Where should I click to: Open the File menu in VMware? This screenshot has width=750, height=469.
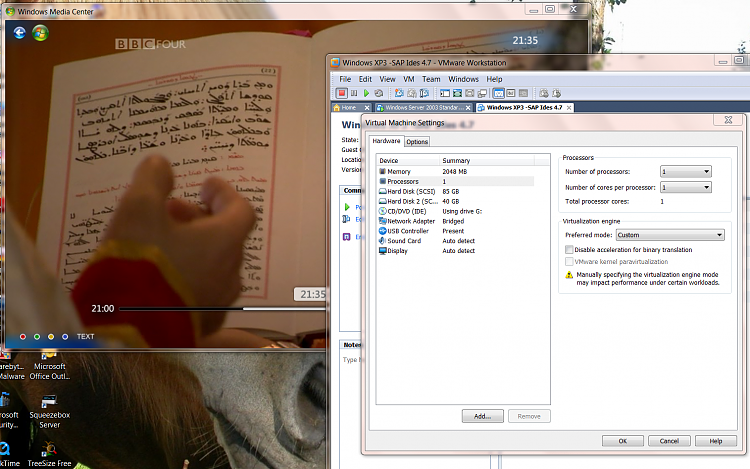coord(345,79)
